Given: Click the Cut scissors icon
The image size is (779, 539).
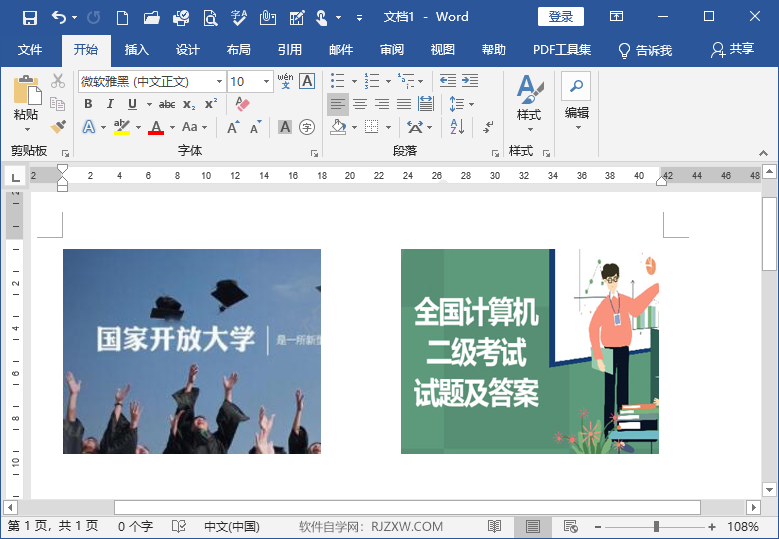Looking at the screenshot, I should 58,81.
